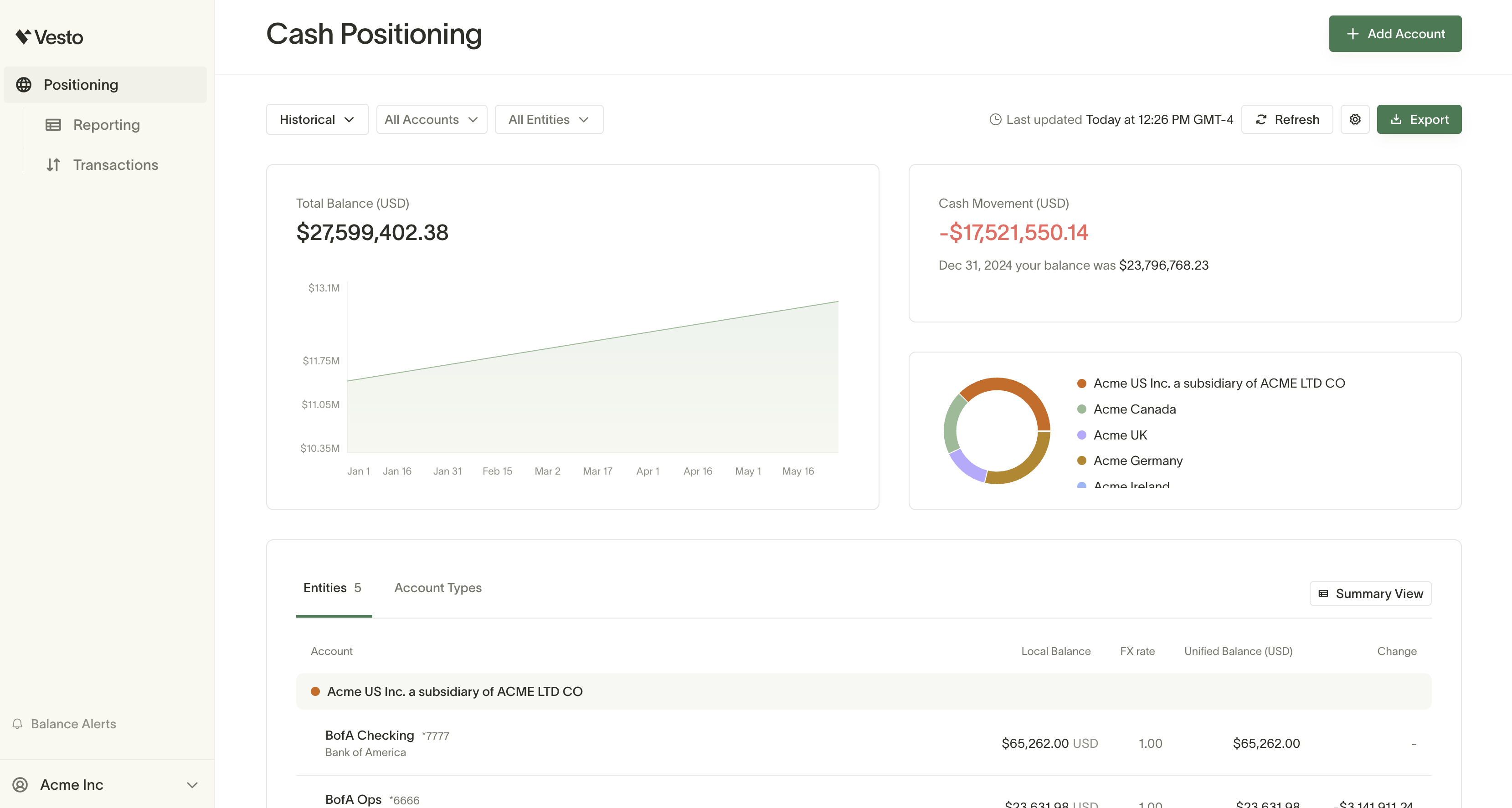
Task: Open the settings gear button
Action: [1355, 119]
